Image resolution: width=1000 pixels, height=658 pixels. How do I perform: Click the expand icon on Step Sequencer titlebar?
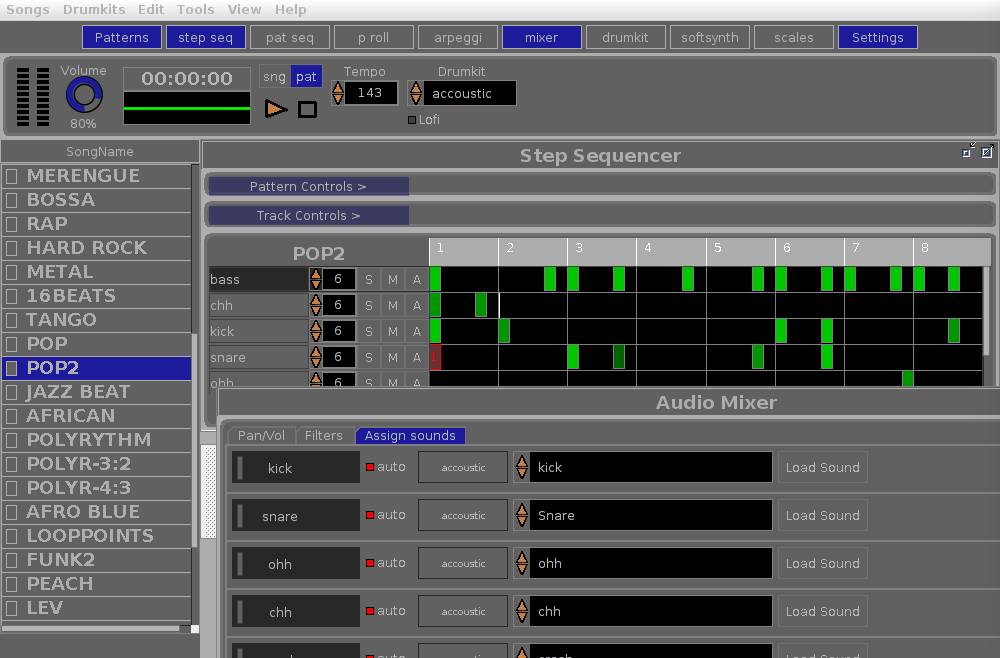[986, 152]
